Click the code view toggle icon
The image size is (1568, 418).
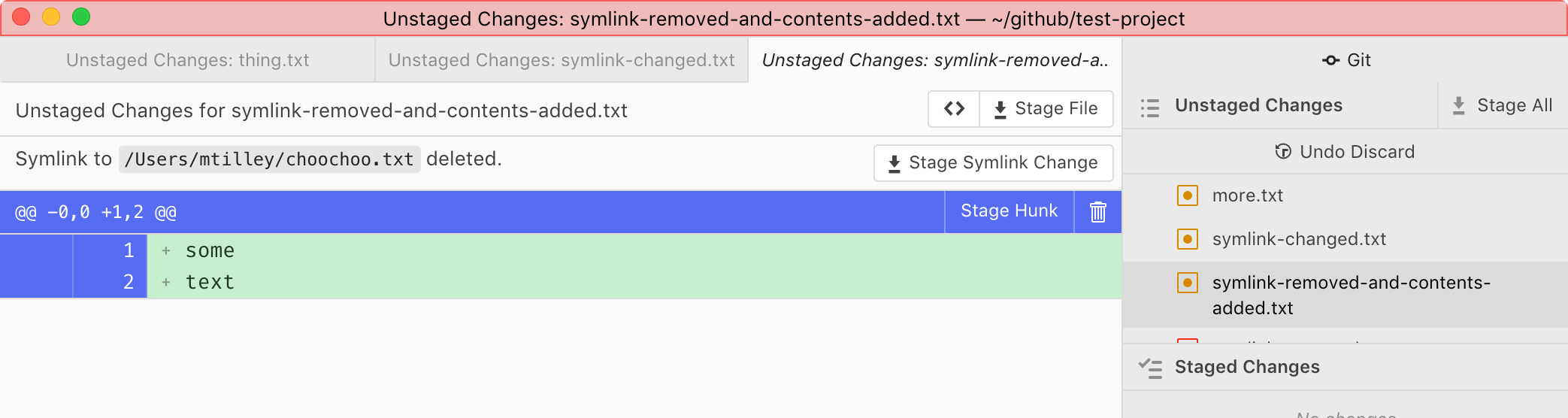954,109
